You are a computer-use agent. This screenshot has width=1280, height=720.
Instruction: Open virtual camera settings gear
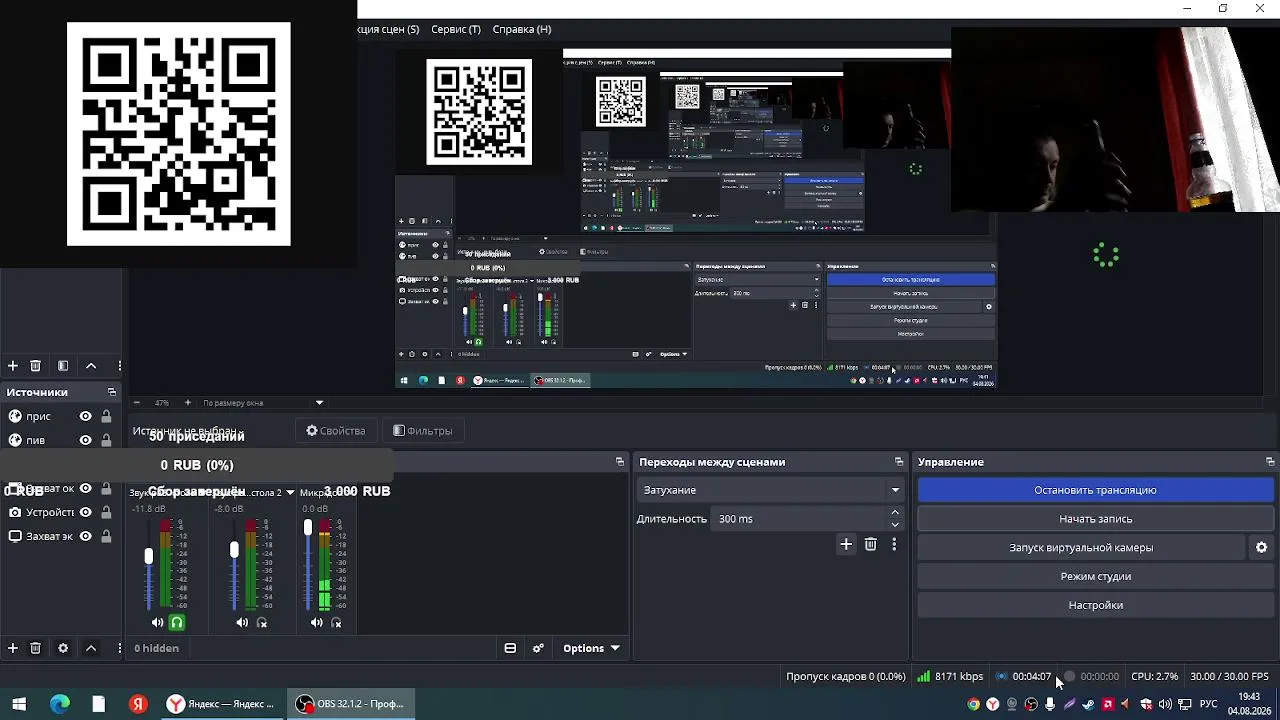pos(1261,548)
